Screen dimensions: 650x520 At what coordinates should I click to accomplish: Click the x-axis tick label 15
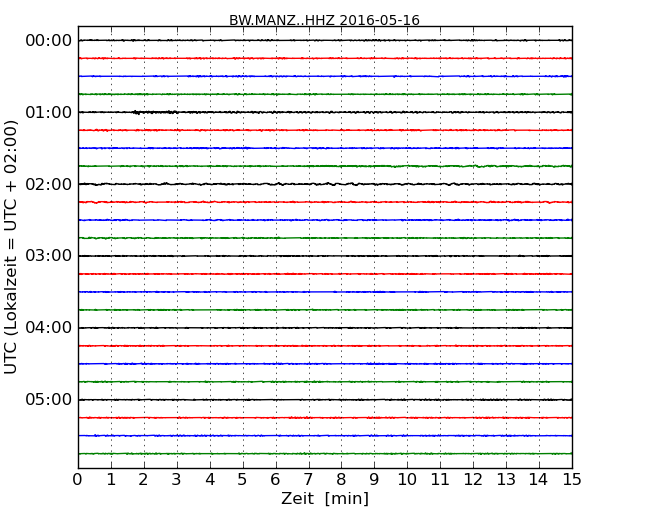click(572, 480)
